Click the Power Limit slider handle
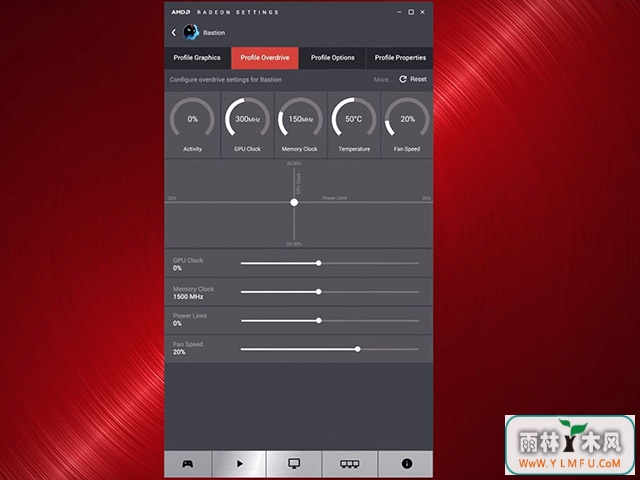Screen dimensions: 640x480 click(x=319, y=321)
